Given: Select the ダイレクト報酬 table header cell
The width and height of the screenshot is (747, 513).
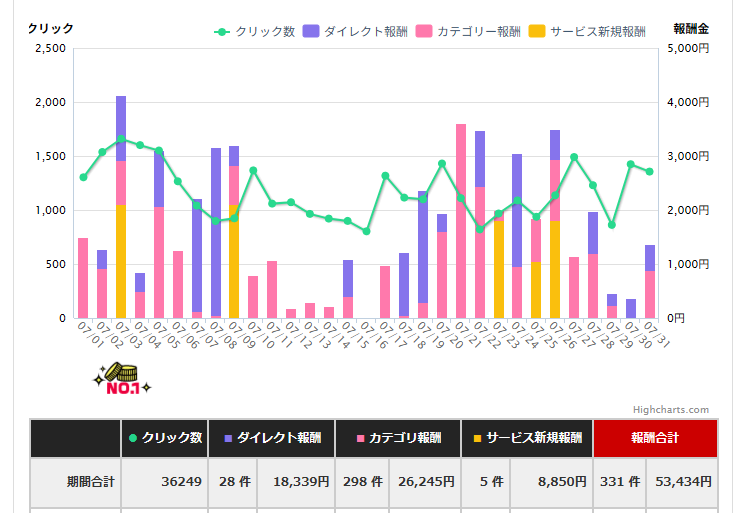Looking at the screenshot, I should [272, 438].
